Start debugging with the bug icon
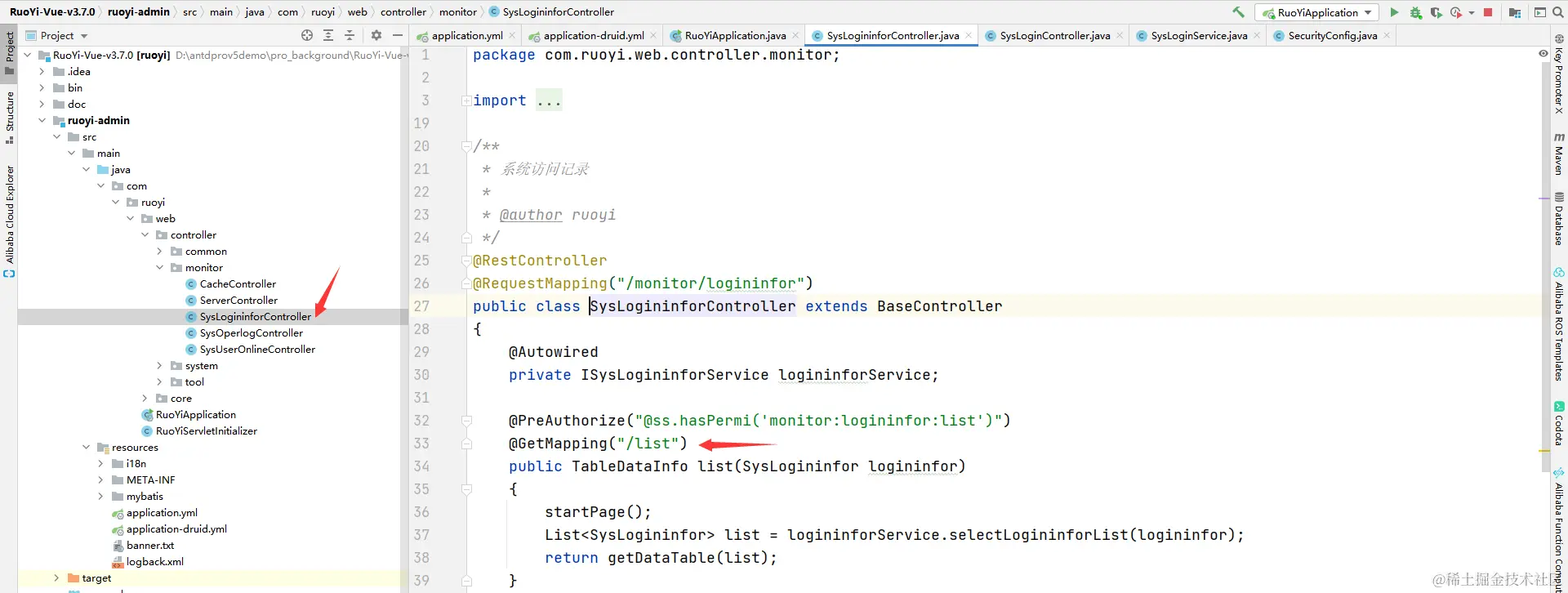The height and width of the screenshot is (593, 1568). [x=1416, y=12]
